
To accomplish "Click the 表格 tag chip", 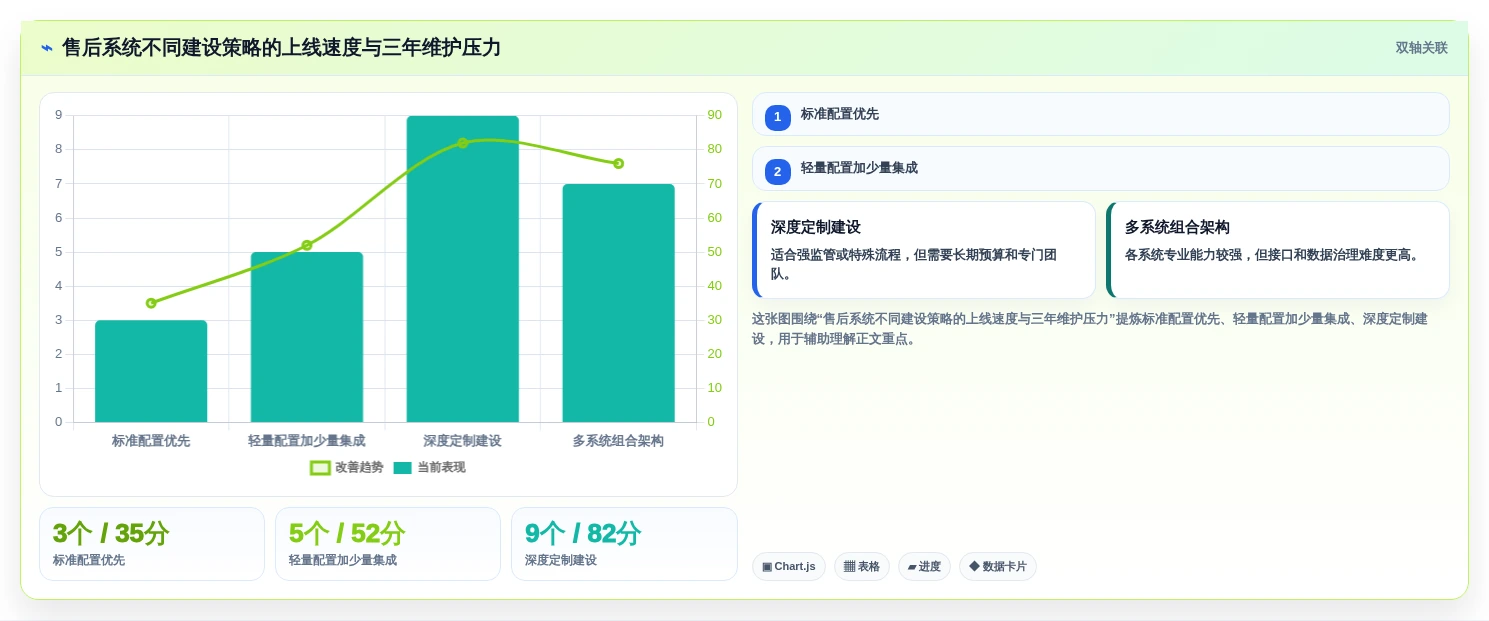I will tap(862, 566).
